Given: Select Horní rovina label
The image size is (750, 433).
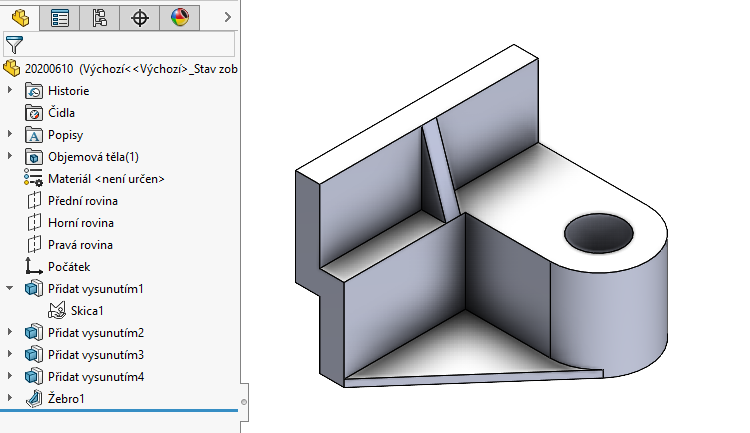Looking at the screenshot, I should pos(81,223).
